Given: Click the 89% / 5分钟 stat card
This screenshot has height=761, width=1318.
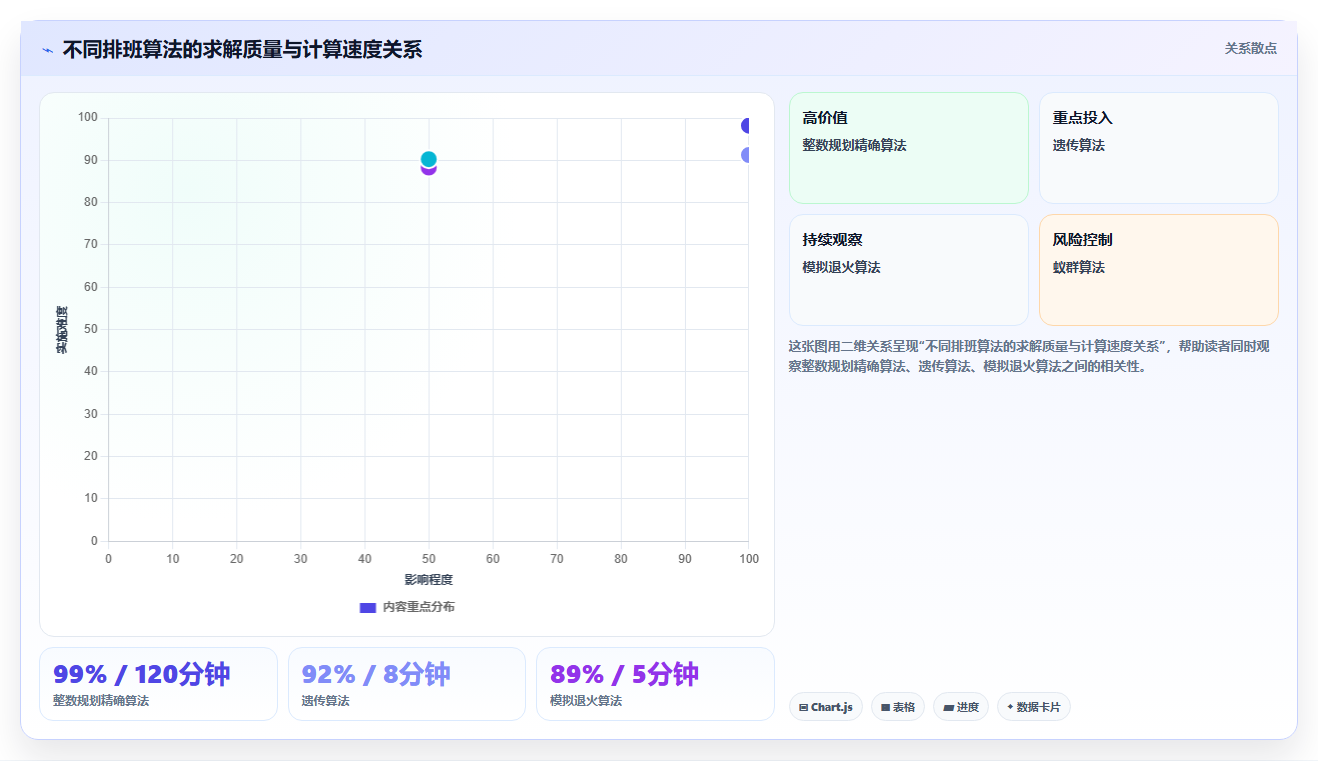Looking at the screenshot, I should (x=655, y=684).
